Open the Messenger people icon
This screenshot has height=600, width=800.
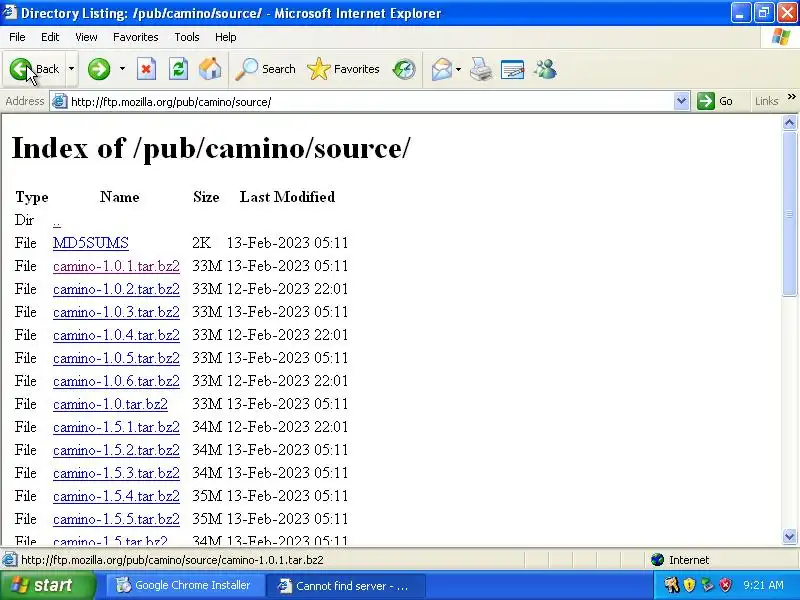click(x=545, y=69)
